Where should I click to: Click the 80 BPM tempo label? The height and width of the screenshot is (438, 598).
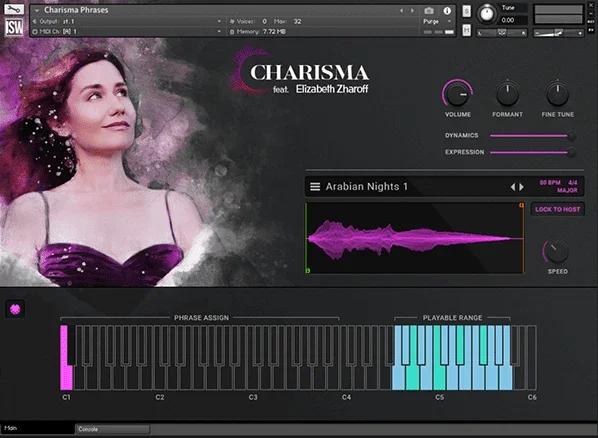[550, 183]
